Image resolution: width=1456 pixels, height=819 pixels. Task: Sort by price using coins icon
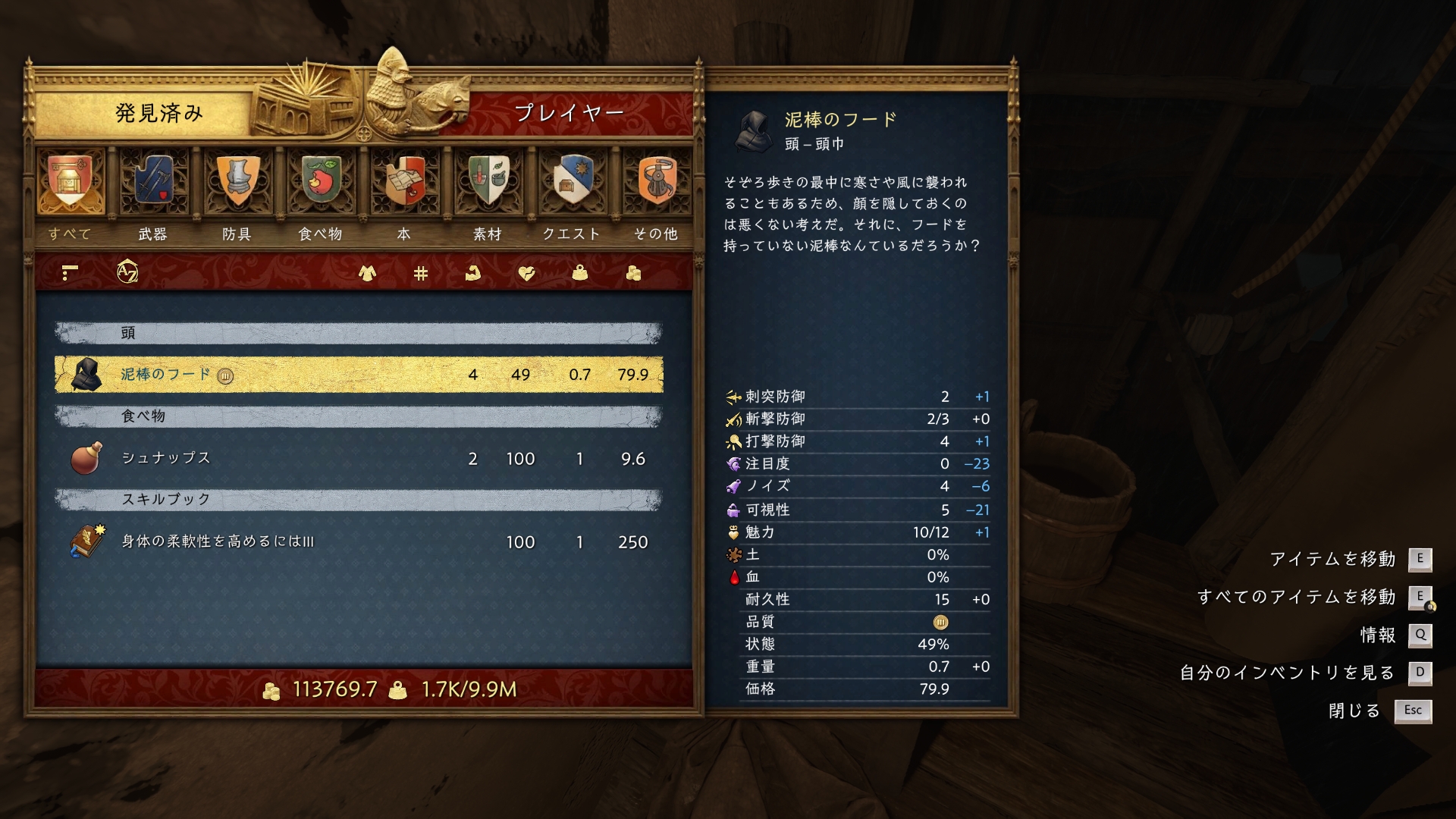[634, 273]
